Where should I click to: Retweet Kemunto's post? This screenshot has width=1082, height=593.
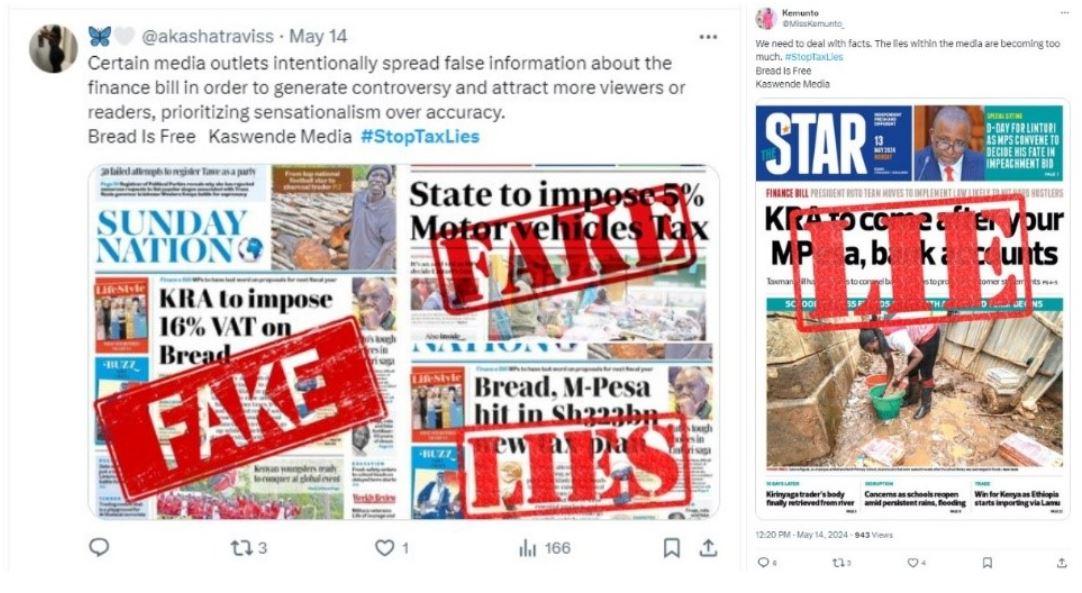[842, 563]
